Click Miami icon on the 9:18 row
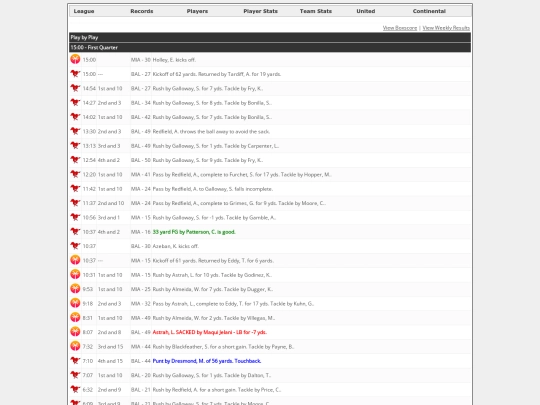Image resolution: width=540 pixels, height=405 pixels. coord(75,303)
